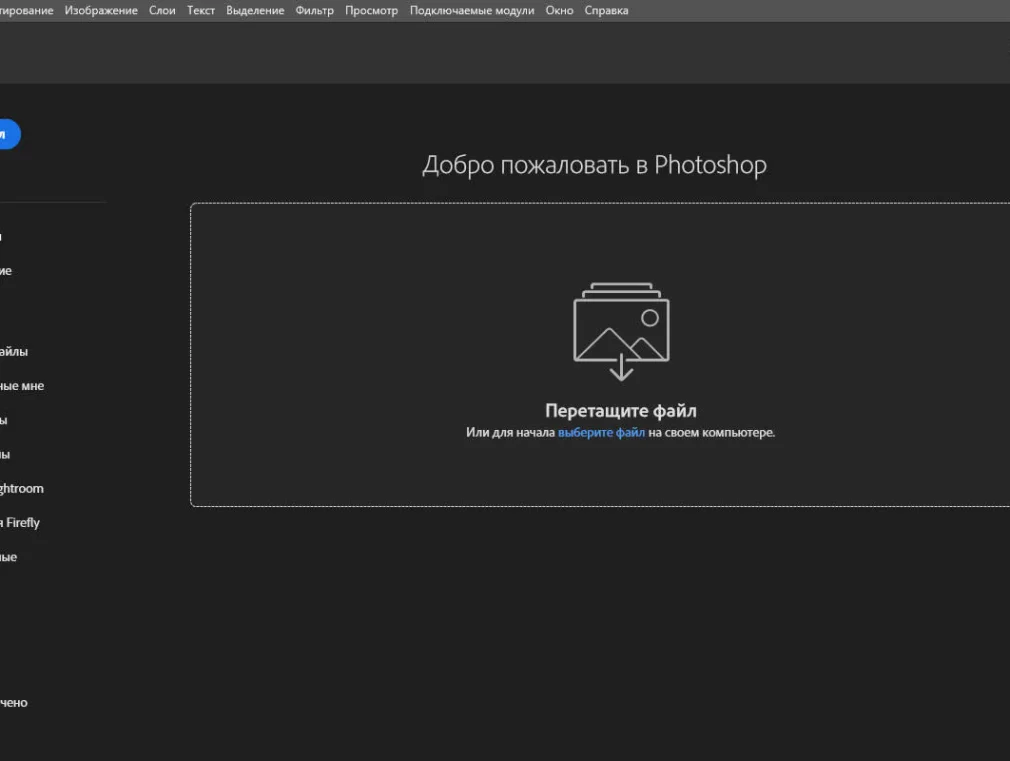Open the Firefly item in the sidebar

pos(20,523)
